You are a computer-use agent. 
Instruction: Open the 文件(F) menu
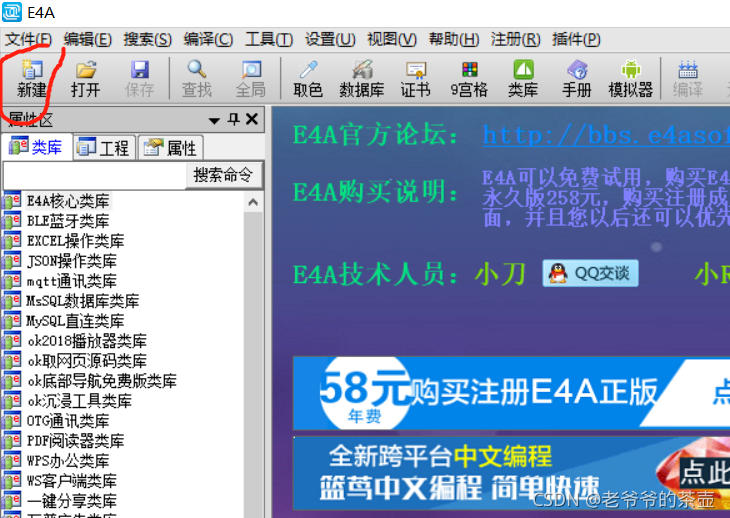click(x=28, y=39)
